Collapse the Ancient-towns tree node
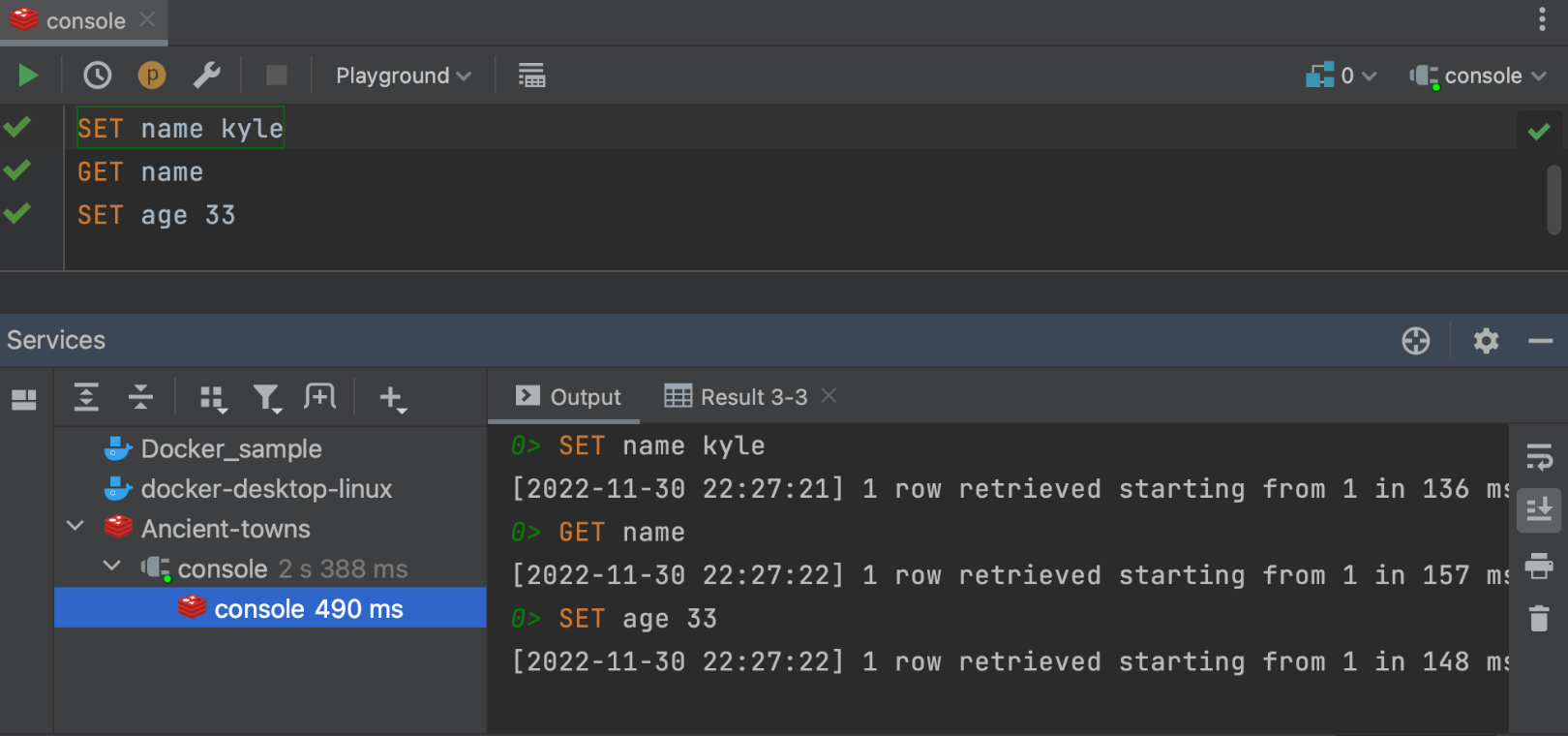Viewport: 1568px width, 736px height. tap(75, 527)
